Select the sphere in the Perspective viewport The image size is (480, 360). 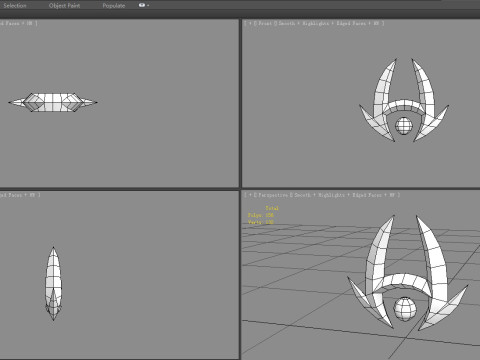tap(405, 309)
